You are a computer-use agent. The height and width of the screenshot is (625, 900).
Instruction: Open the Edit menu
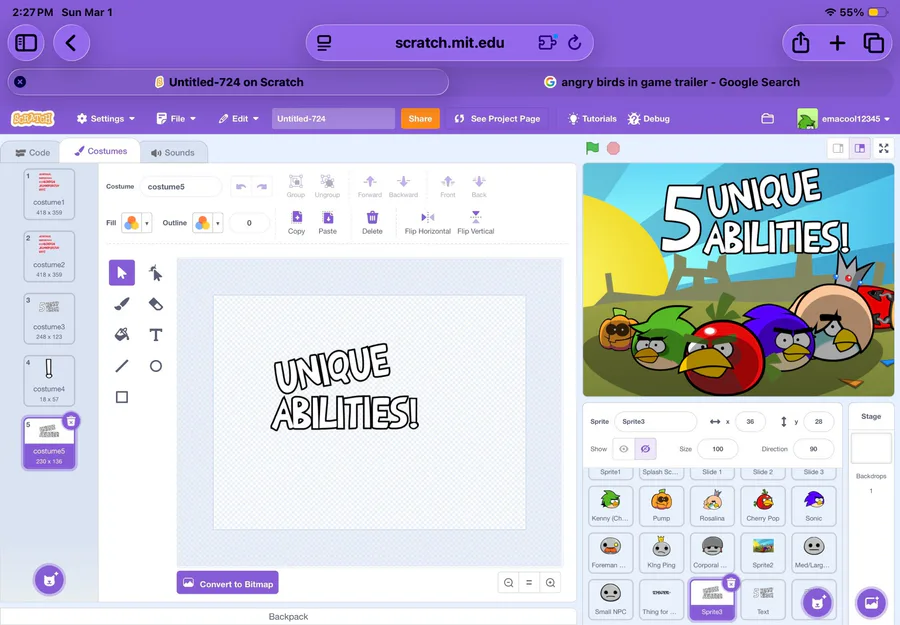[x=238, y=119]
